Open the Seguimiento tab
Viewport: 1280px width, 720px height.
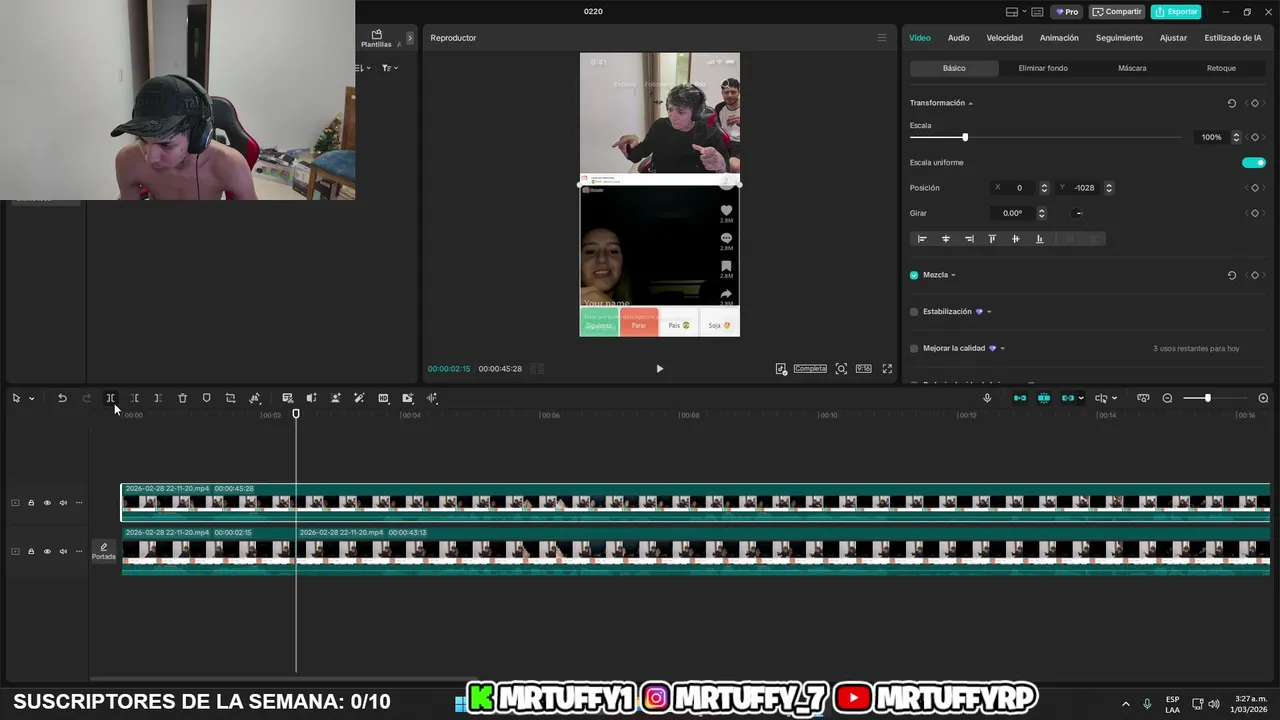(x=1119, y=38)
